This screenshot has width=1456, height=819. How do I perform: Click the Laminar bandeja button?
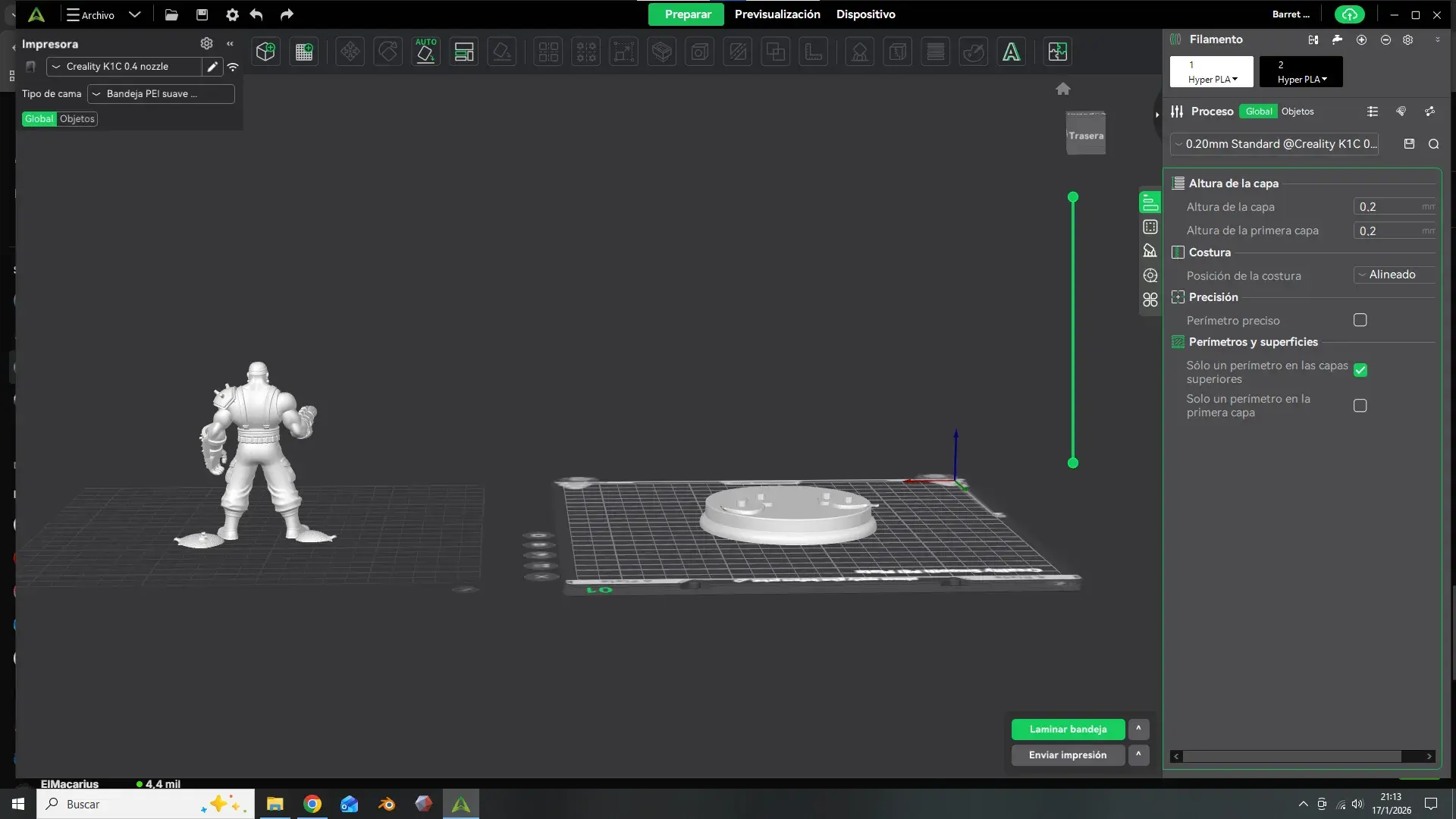click(x=1068, y=729)
